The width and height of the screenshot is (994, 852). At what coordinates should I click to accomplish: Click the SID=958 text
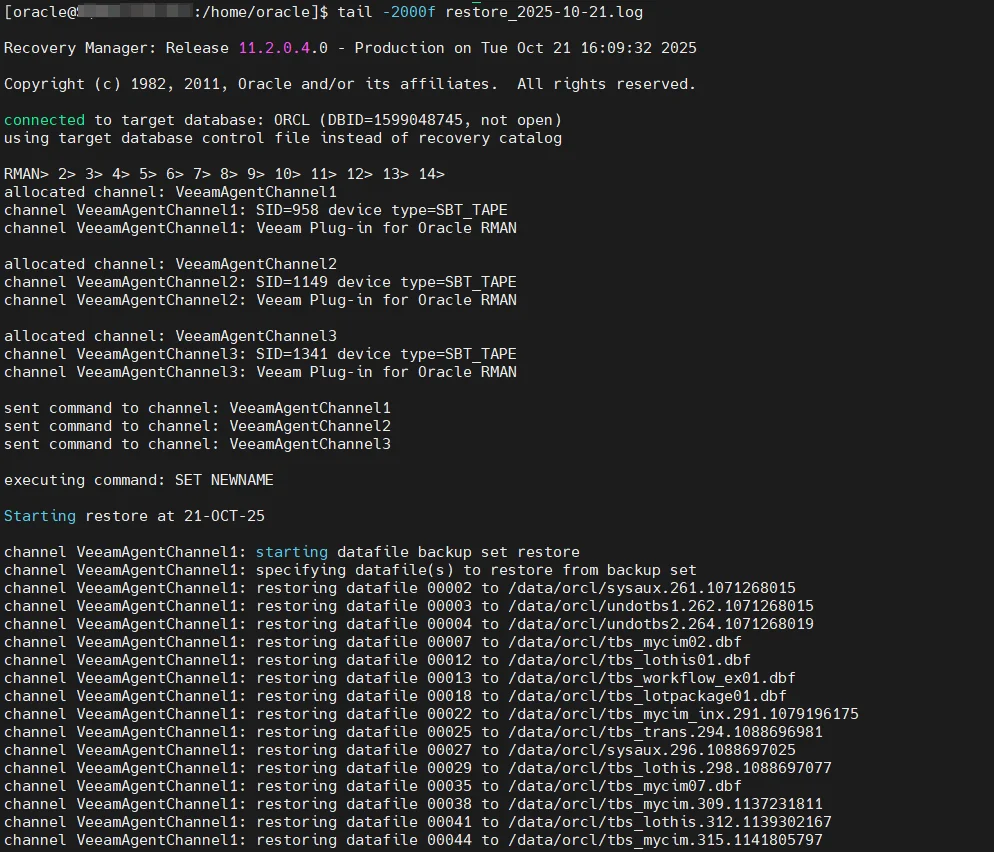(287, 210)
